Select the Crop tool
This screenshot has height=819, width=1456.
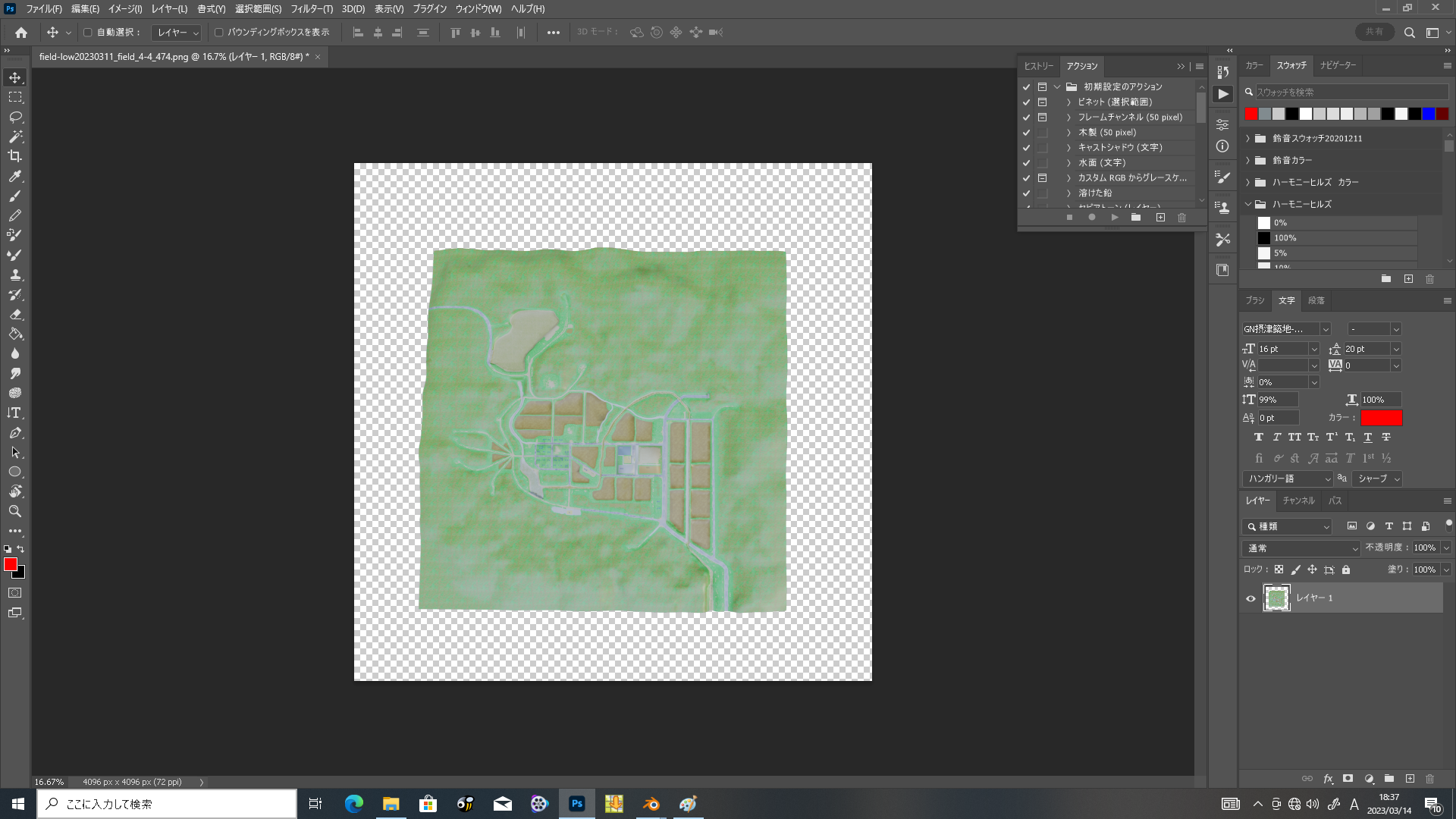click(15, 156)
